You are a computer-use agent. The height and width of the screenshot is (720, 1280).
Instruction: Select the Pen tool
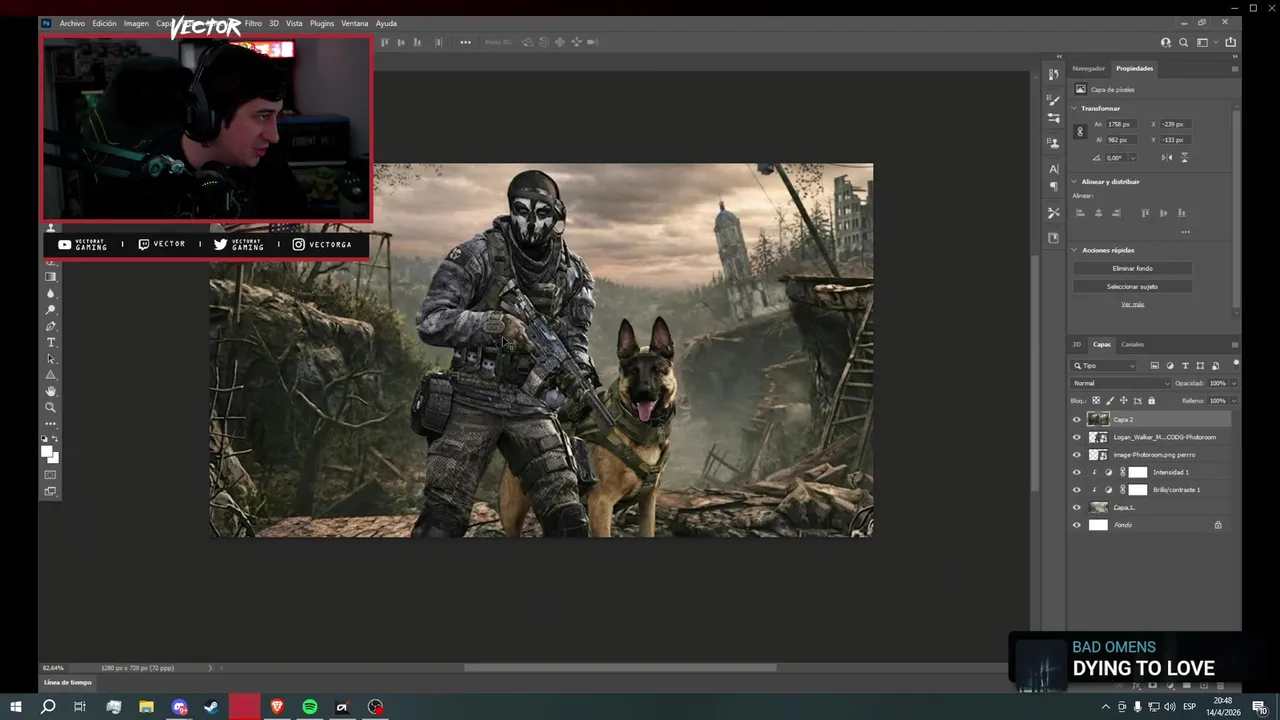coord(51,326)
